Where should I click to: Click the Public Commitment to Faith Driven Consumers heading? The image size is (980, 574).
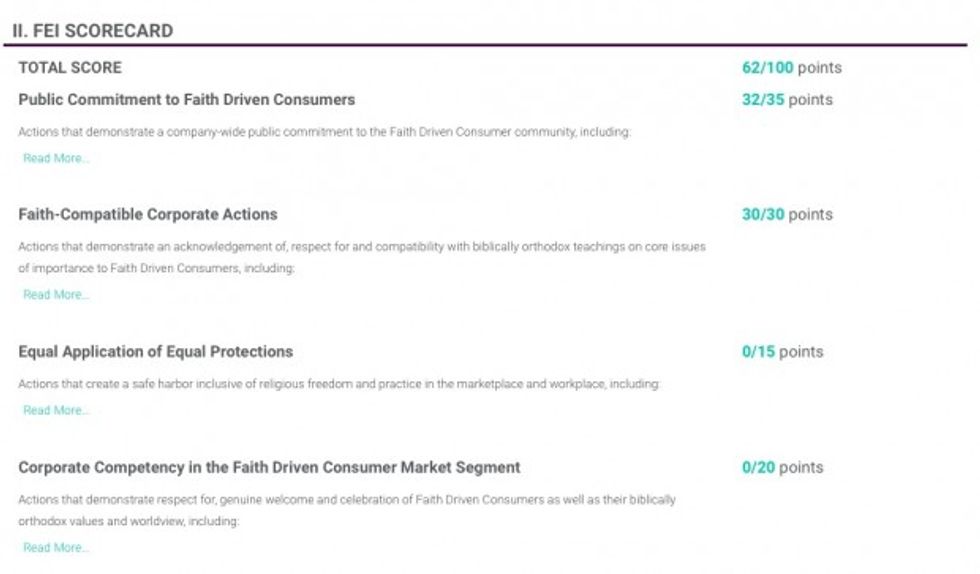coord(186,100)
